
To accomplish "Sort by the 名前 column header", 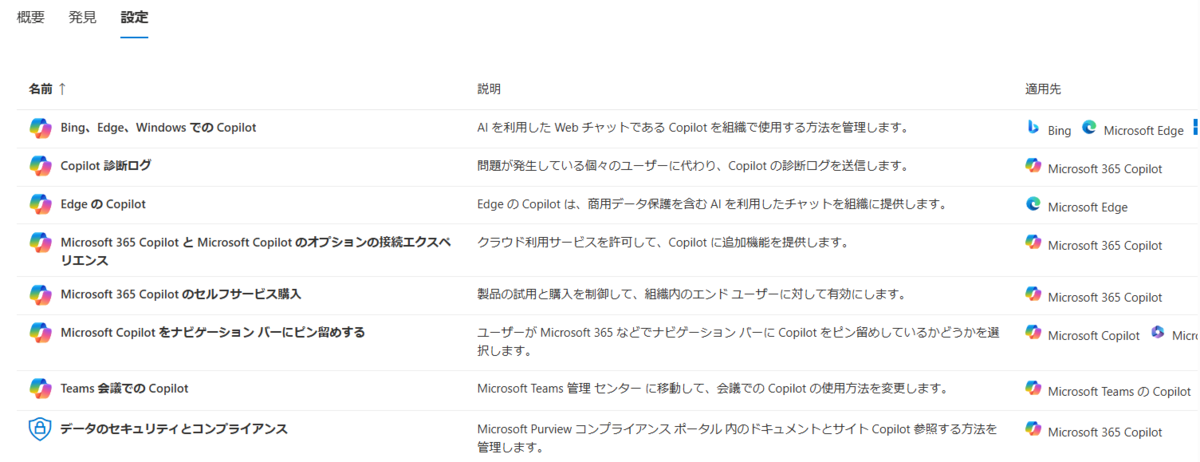I will pyautogui.click(x=41, y=89).
